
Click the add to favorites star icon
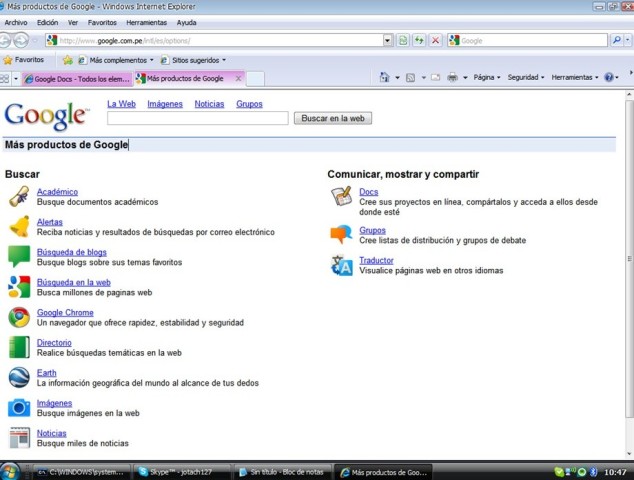(x=68, y=60)
